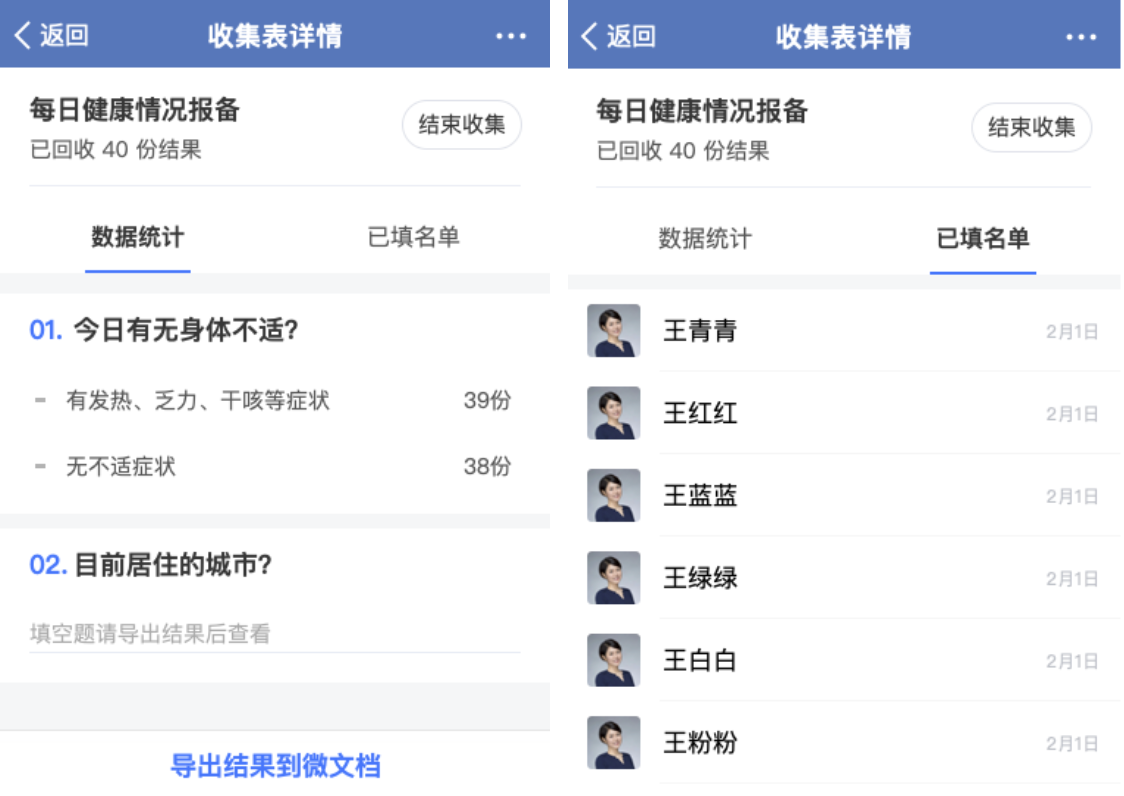Open 王白白's avatar photo
This screenshot has height=796, width=1124.
tap(614, 660)
